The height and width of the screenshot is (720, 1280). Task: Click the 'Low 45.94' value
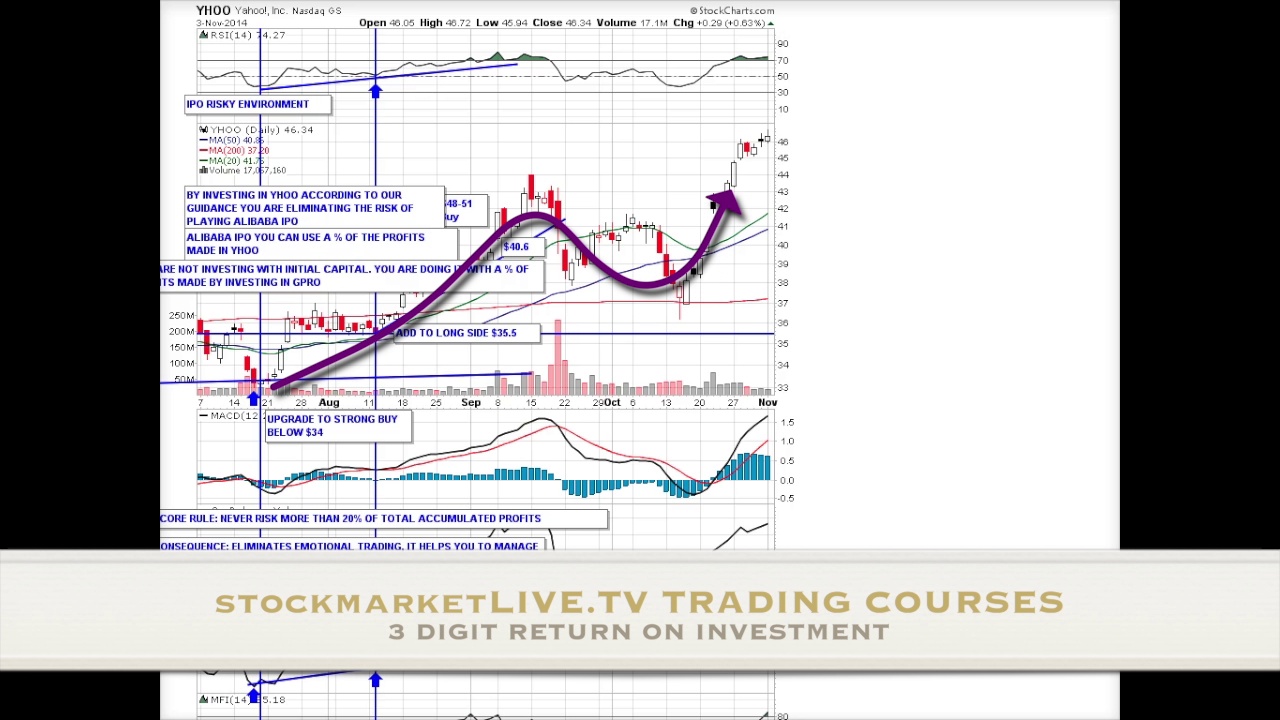501,23
